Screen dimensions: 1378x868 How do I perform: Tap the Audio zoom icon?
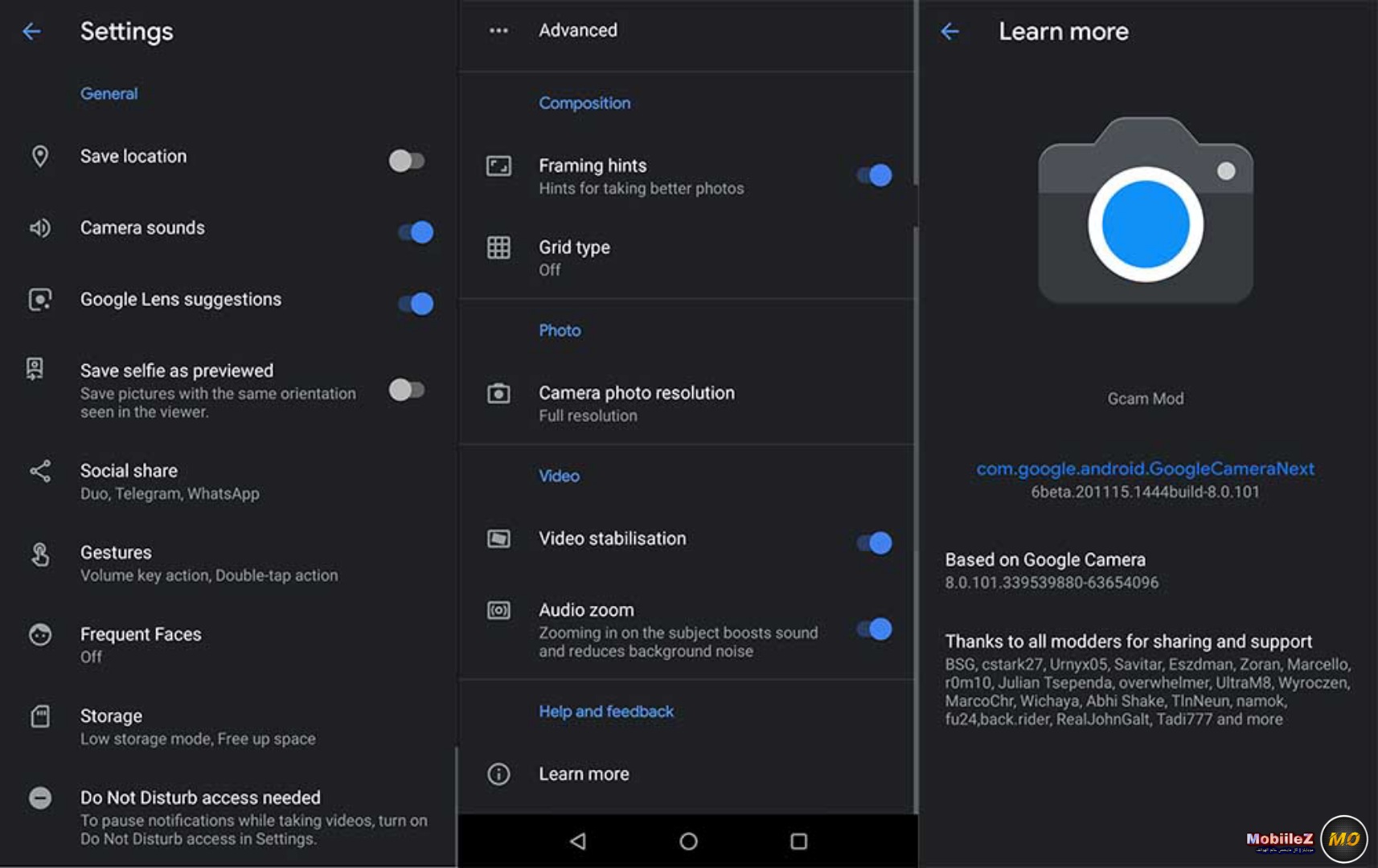pyautogui.click(x=498, y=611)
